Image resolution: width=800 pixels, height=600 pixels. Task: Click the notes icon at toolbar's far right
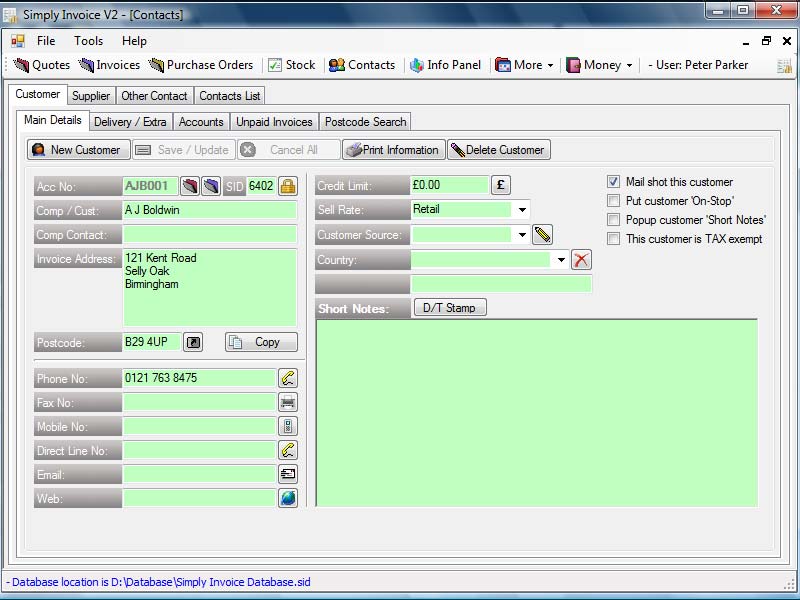pyautogui.click(x=784, y=65)
